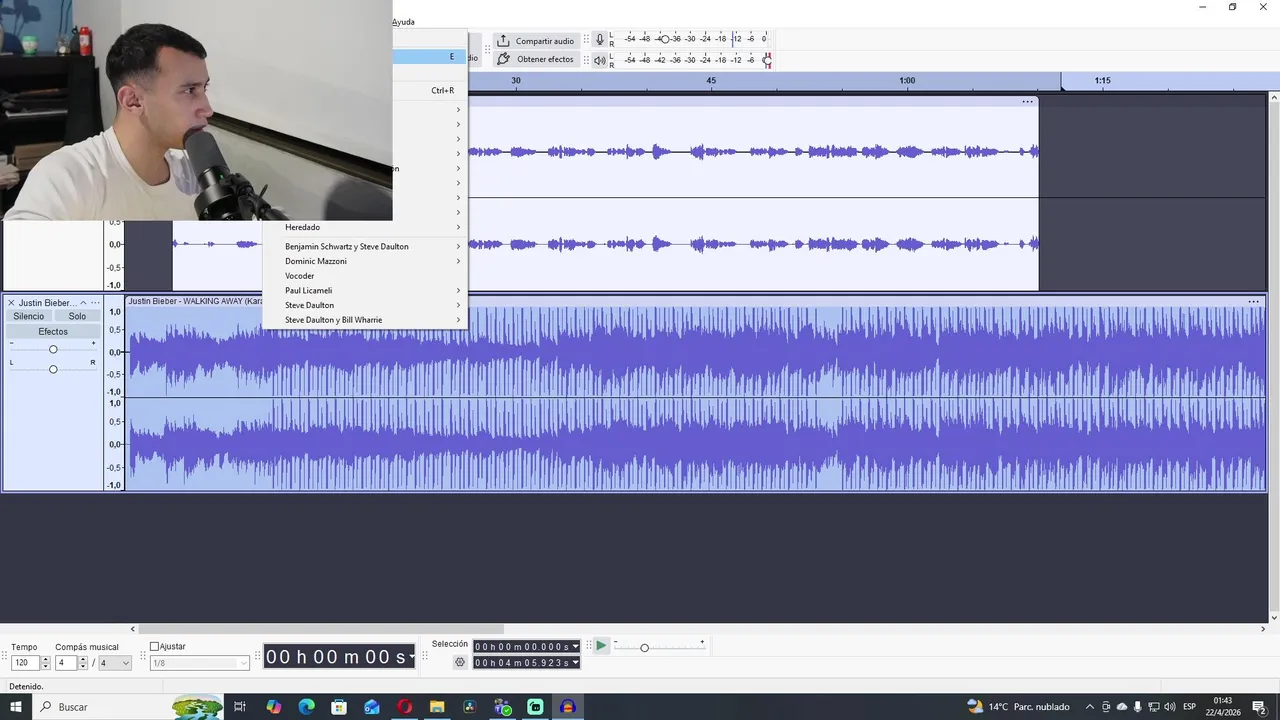
Task: Click the Tempo 120 input field
Action: [25, 663]
